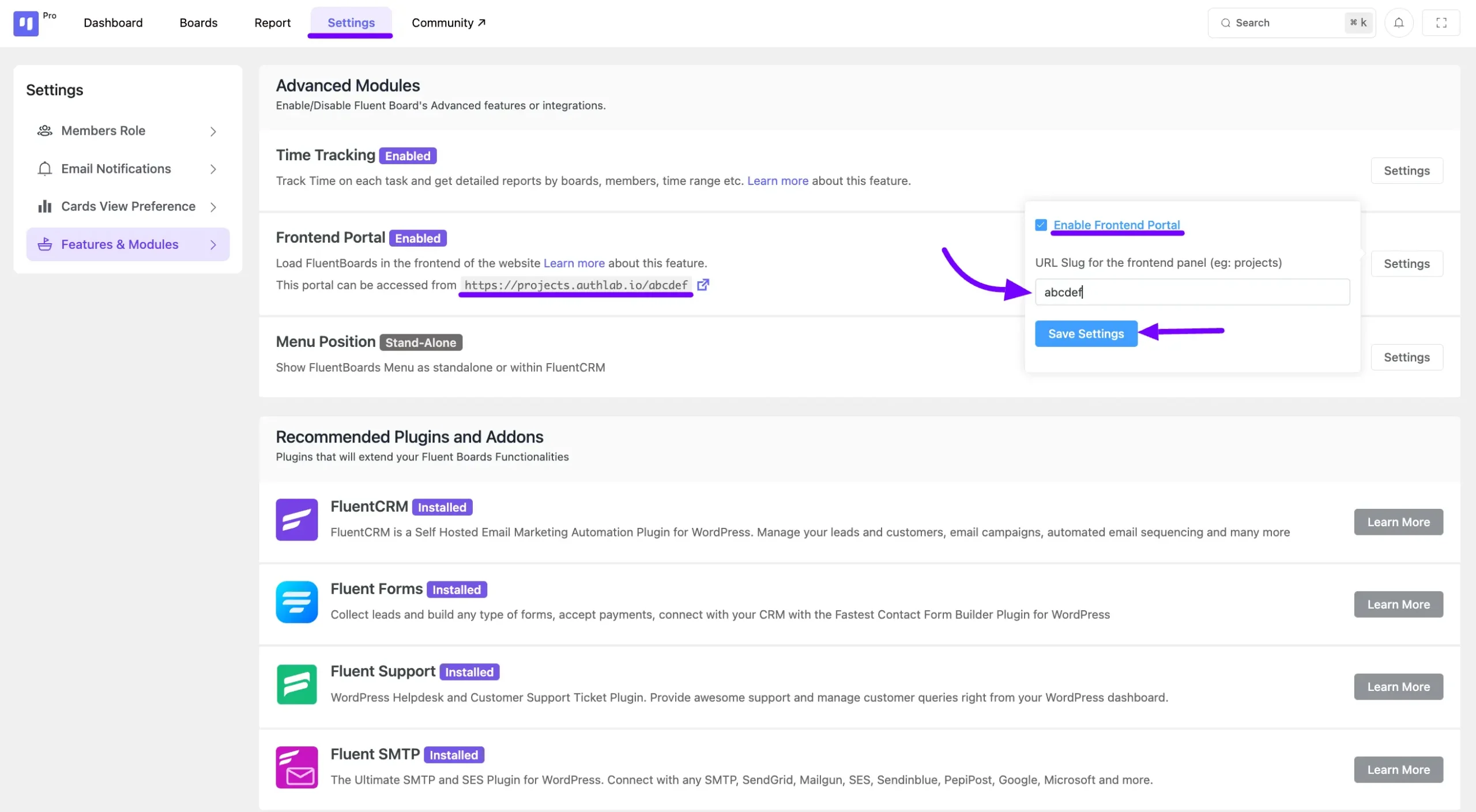Open the Community external link tab
Viewport: 1476px width, 812px height.
coord(449,22)
